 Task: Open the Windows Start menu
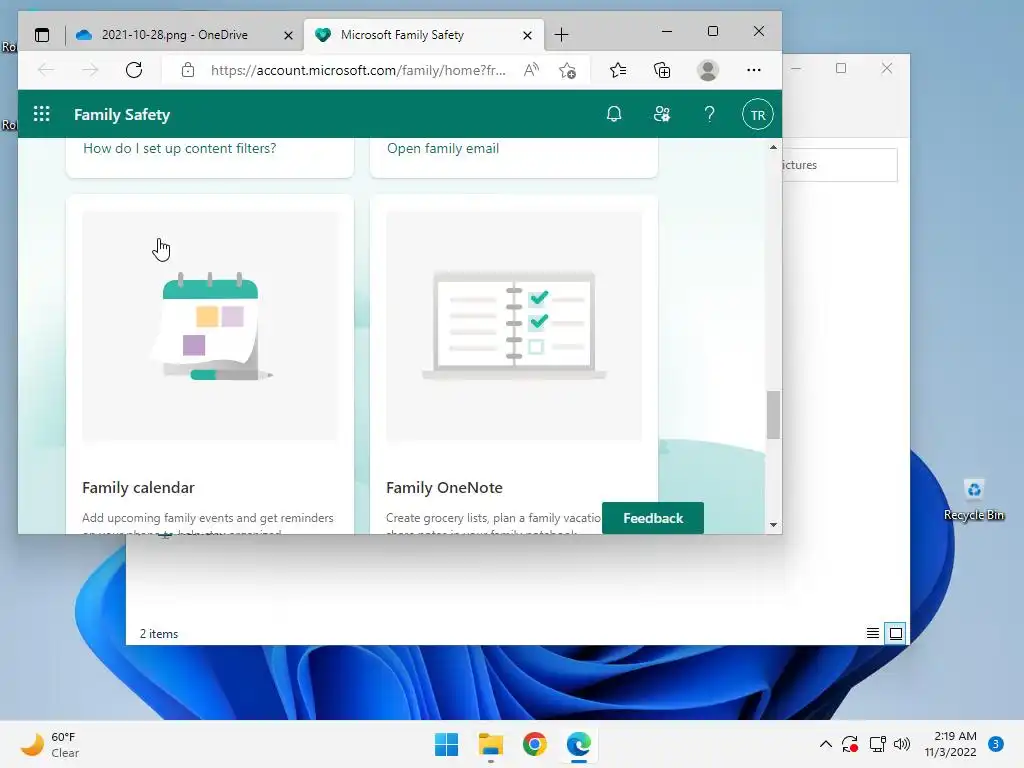click(447, 744)
